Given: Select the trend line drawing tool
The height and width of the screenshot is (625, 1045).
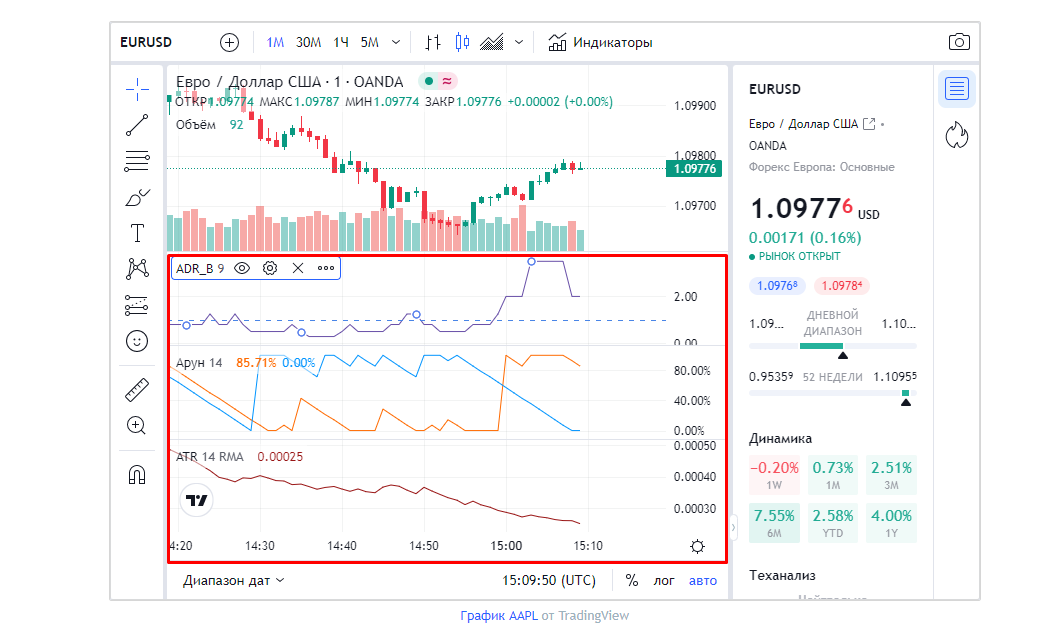Looking at the screenshot, I should 137,125.
